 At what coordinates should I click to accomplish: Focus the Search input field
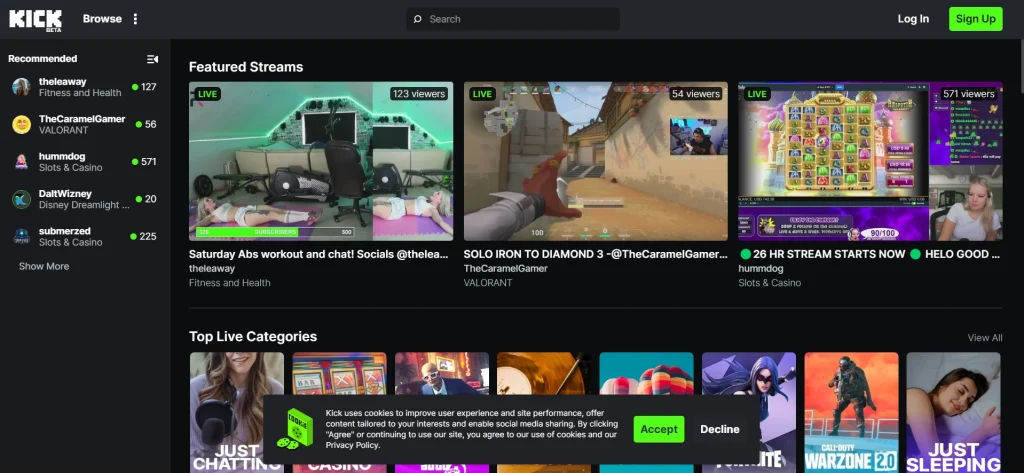[x=513, y=19]
